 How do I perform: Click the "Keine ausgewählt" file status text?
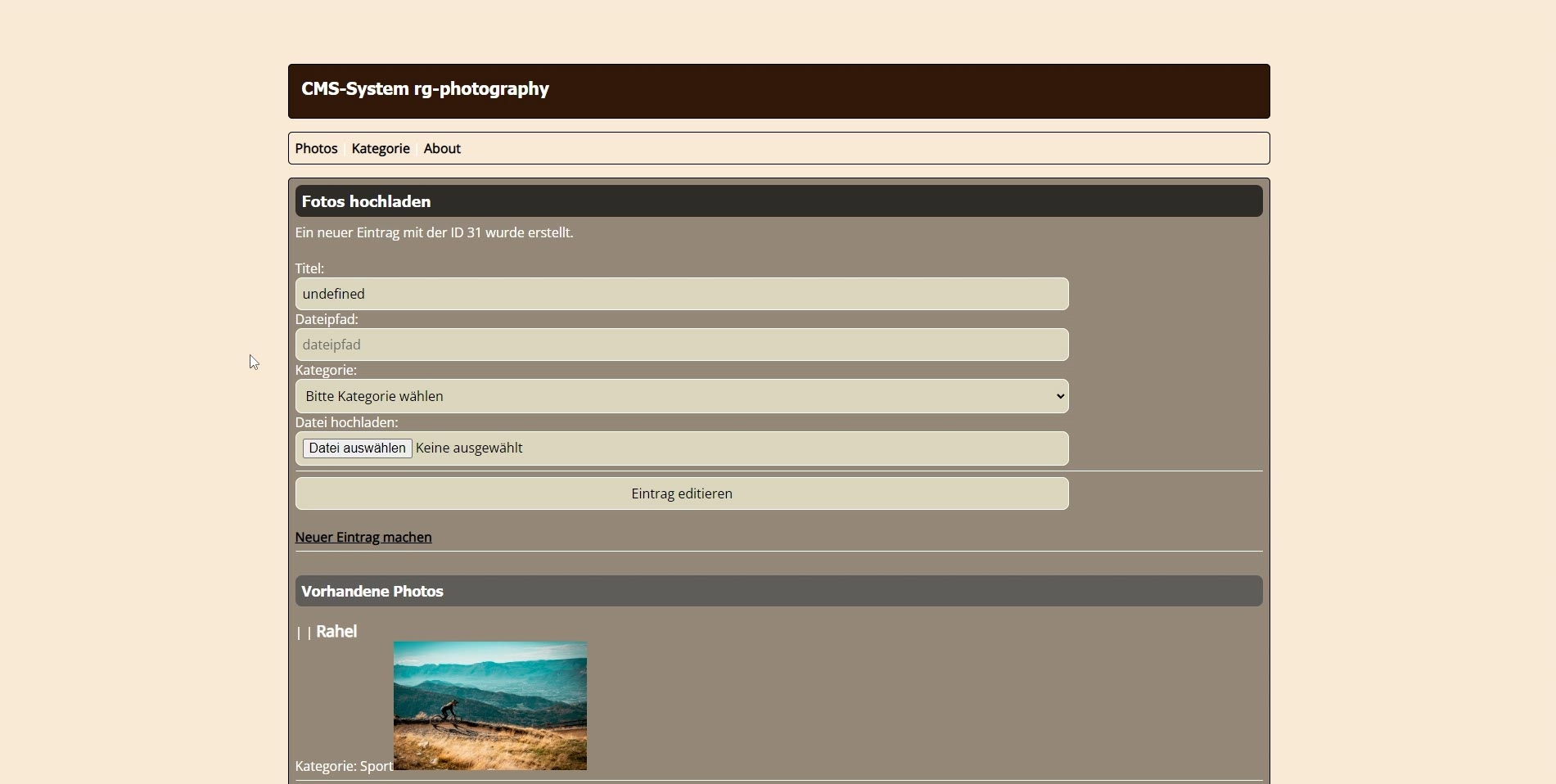point(469,448)
